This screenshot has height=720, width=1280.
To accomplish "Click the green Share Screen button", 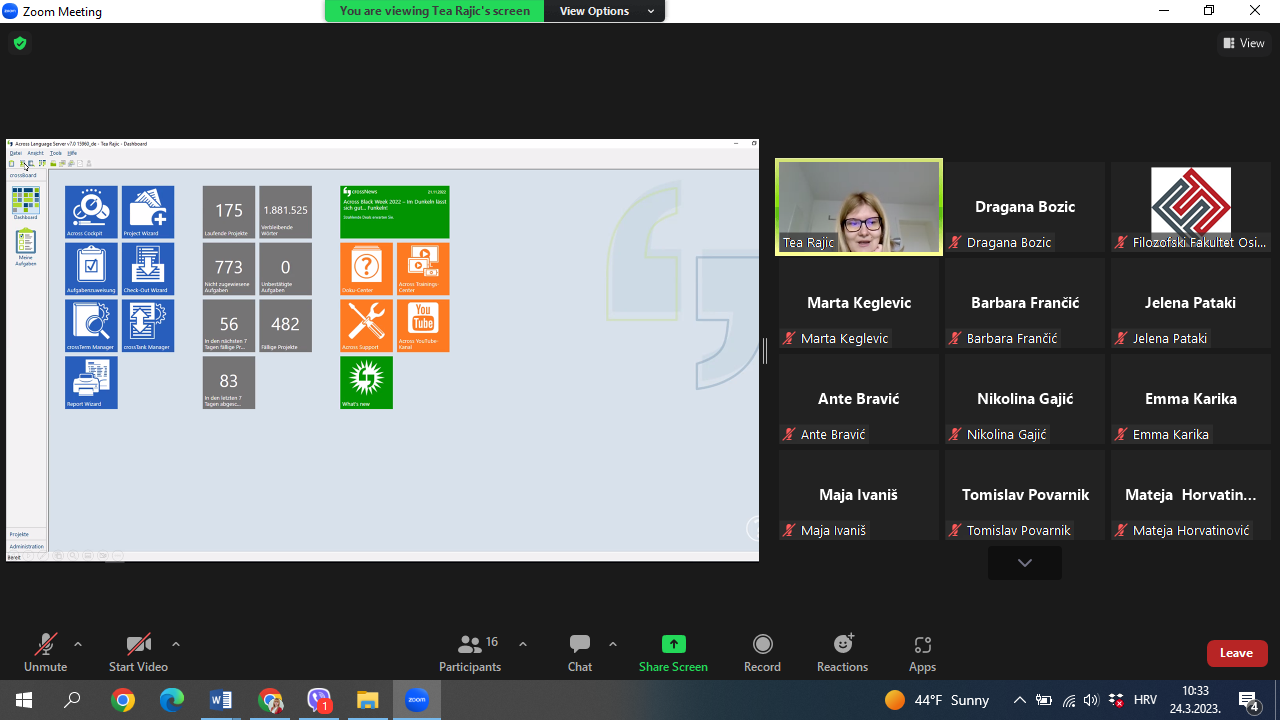I will [x=673, y=653].
